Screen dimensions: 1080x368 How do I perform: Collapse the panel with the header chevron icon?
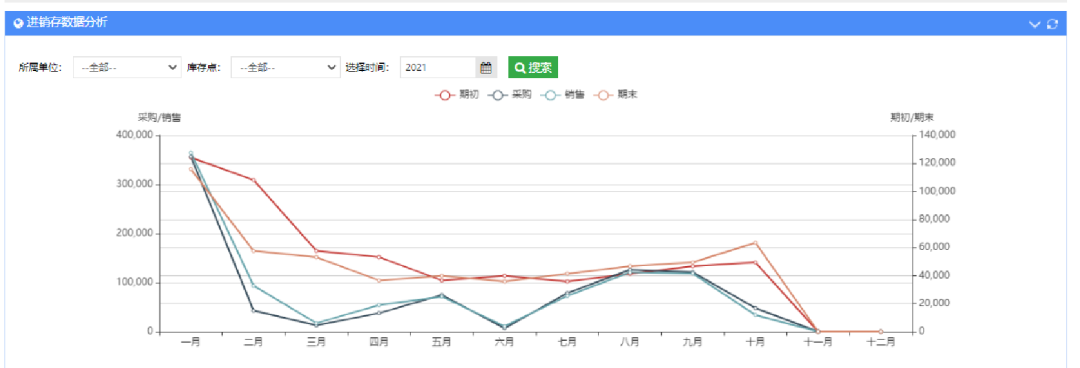(x=1035, y=23)
